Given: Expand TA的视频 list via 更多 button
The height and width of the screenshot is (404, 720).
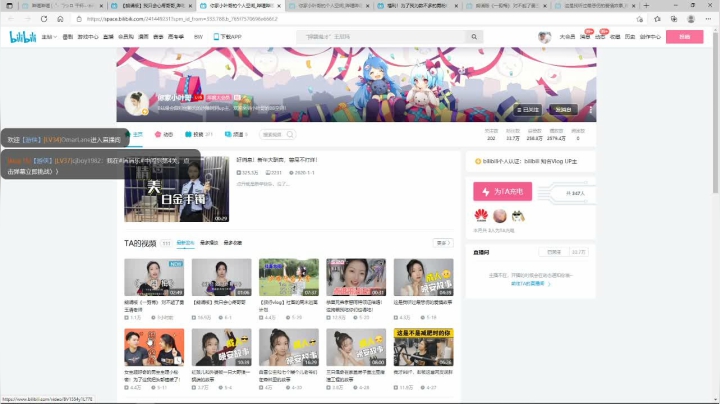Looking at the screenshot, I should 443,243.
